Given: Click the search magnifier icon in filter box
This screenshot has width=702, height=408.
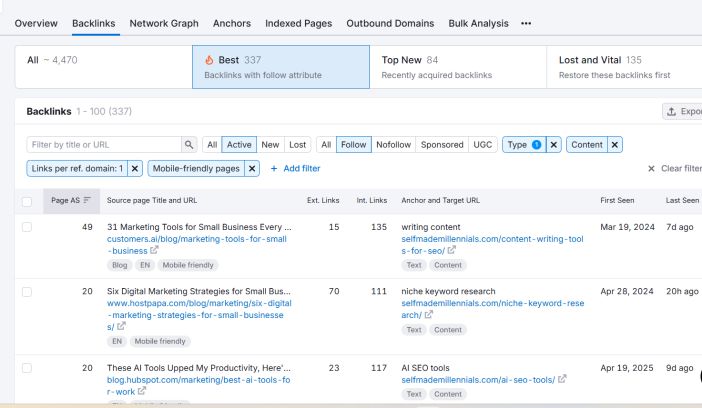Looking at the screenshot, I should pos(189,145).
